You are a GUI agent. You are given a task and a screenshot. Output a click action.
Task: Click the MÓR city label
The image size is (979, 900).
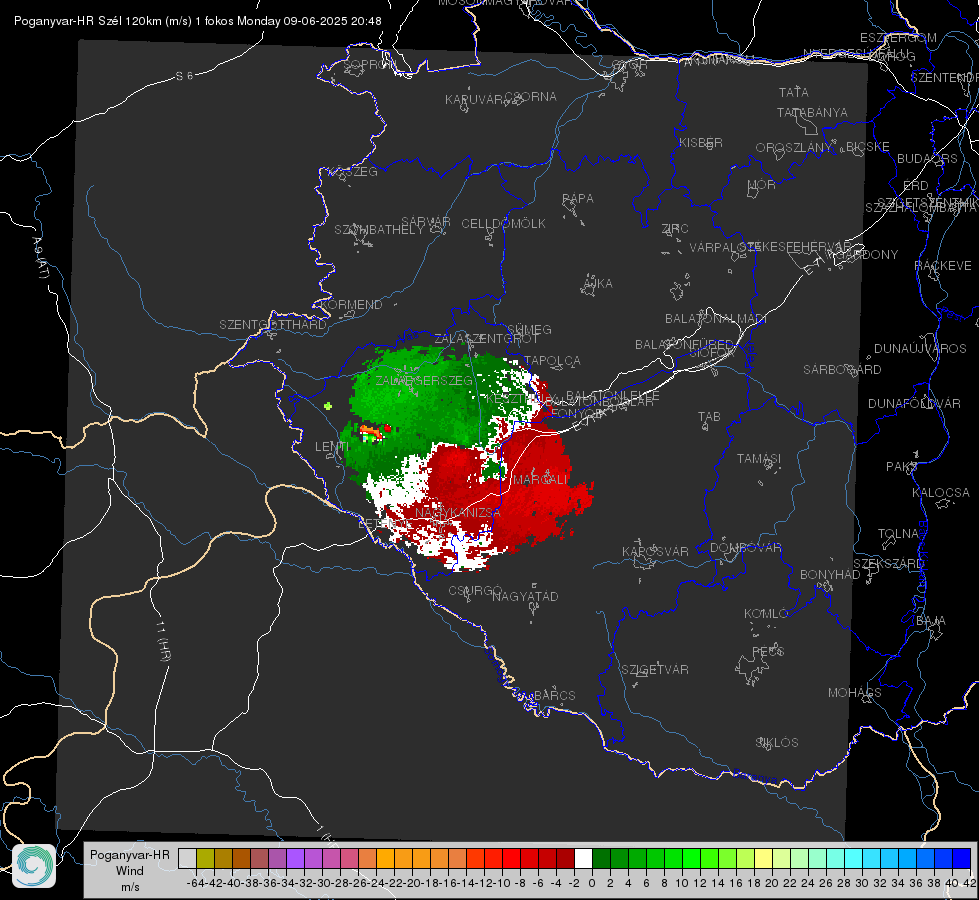click(x=762, y=184)
